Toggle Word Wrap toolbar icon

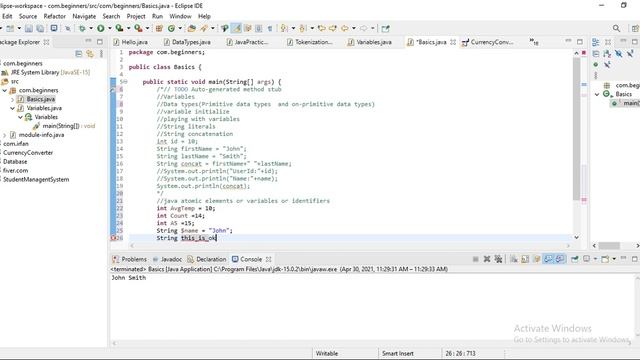[247, 29]
